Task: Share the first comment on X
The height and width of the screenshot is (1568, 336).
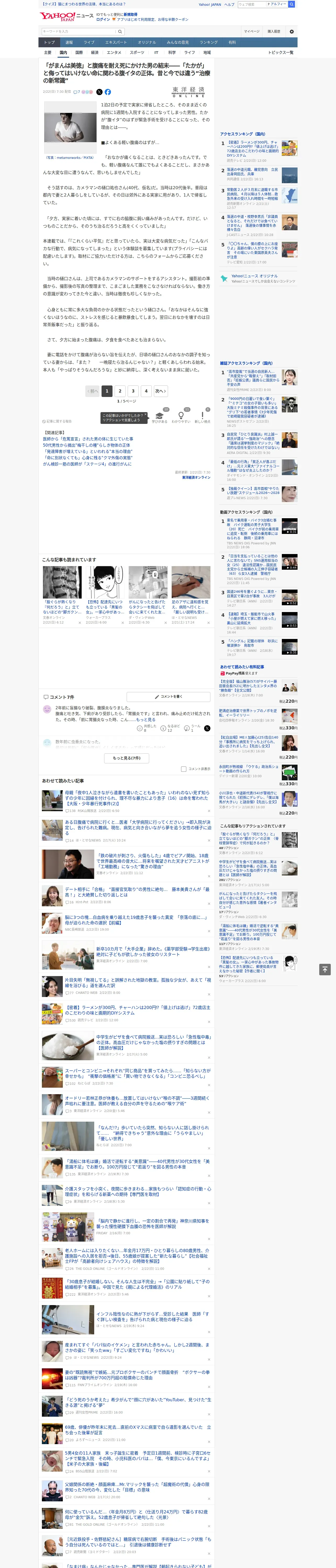Action: 207,728
